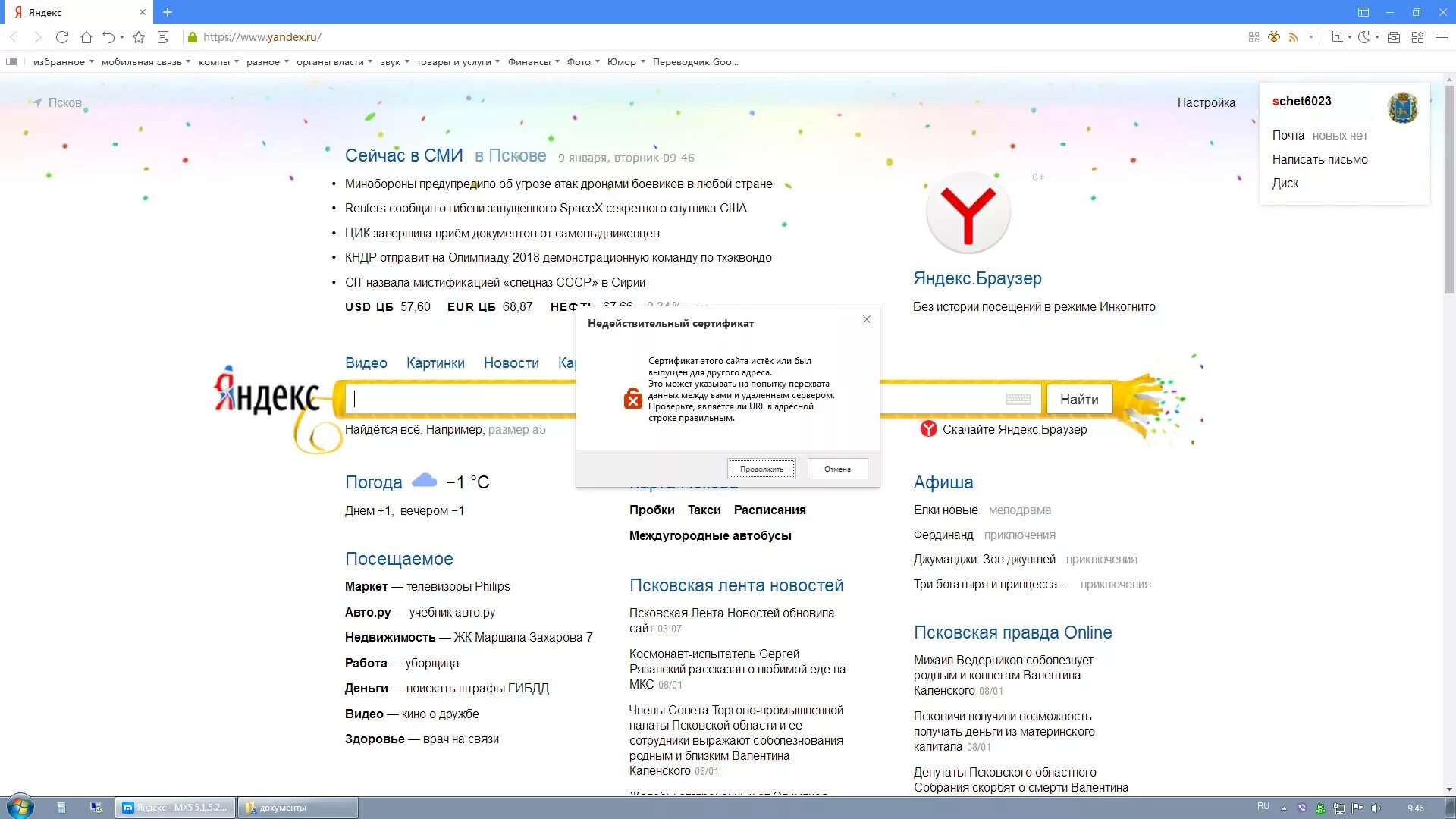Click the address bar URL

click(x=262, y=36)
